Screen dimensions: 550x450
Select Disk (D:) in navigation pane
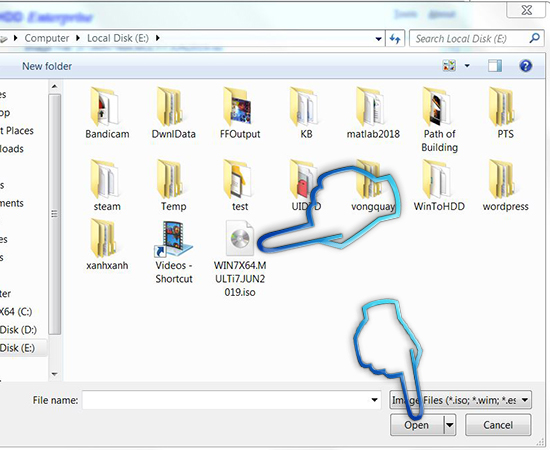pos(18,330)
